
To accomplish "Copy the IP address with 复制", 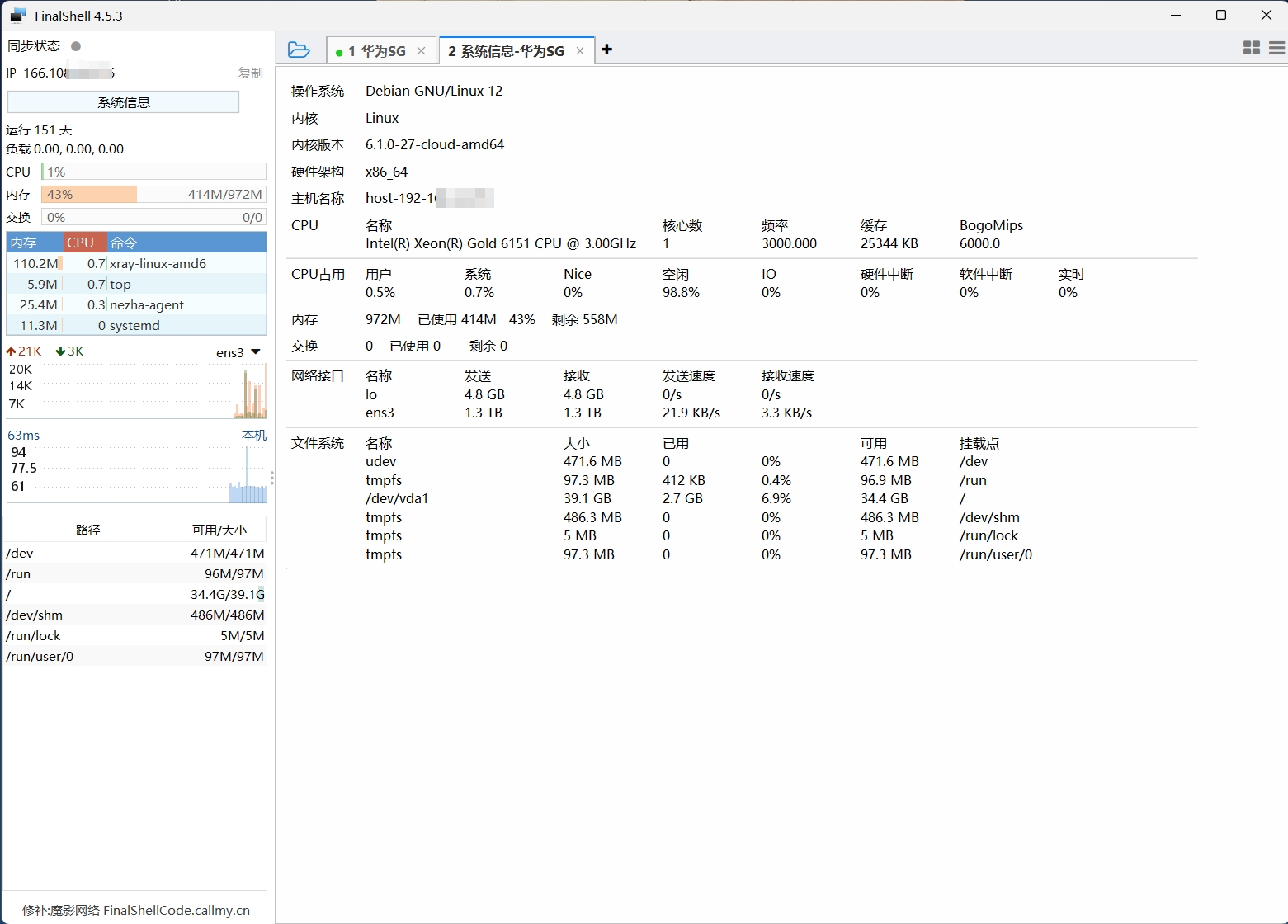I will [x=251, y=73].
